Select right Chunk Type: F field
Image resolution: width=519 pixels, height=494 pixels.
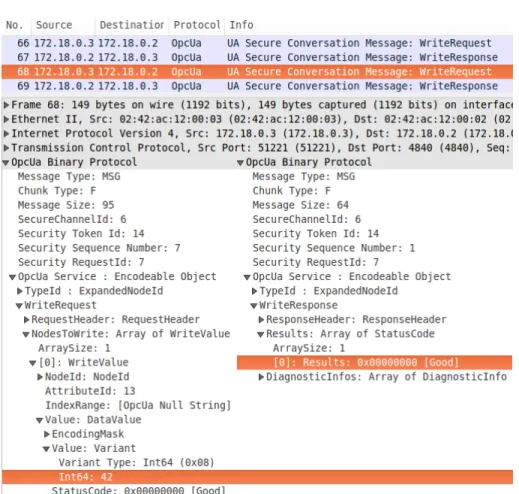[x=292, y=191]
